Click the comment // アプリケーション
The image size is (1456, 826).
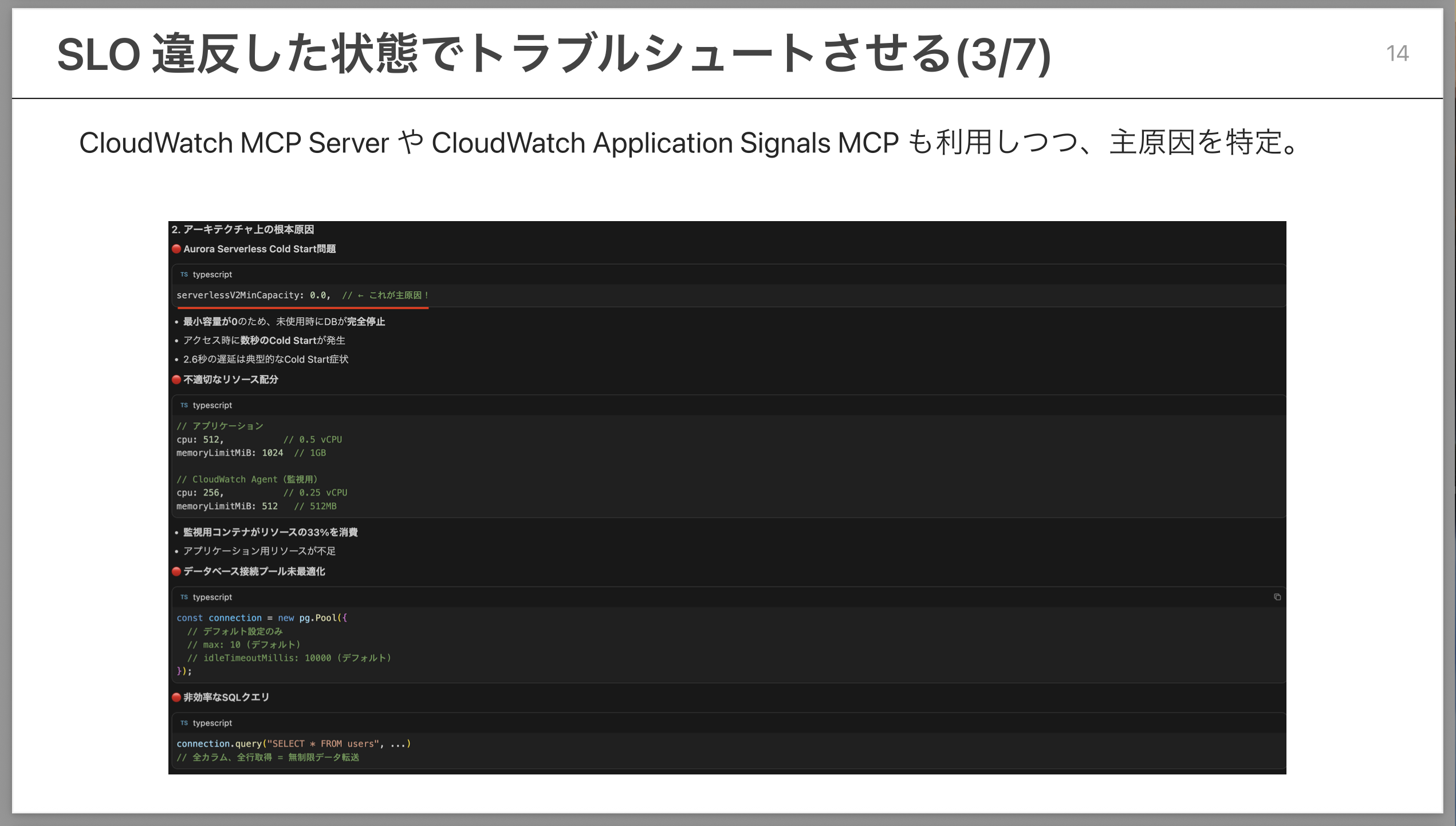(x=220, y=426)
